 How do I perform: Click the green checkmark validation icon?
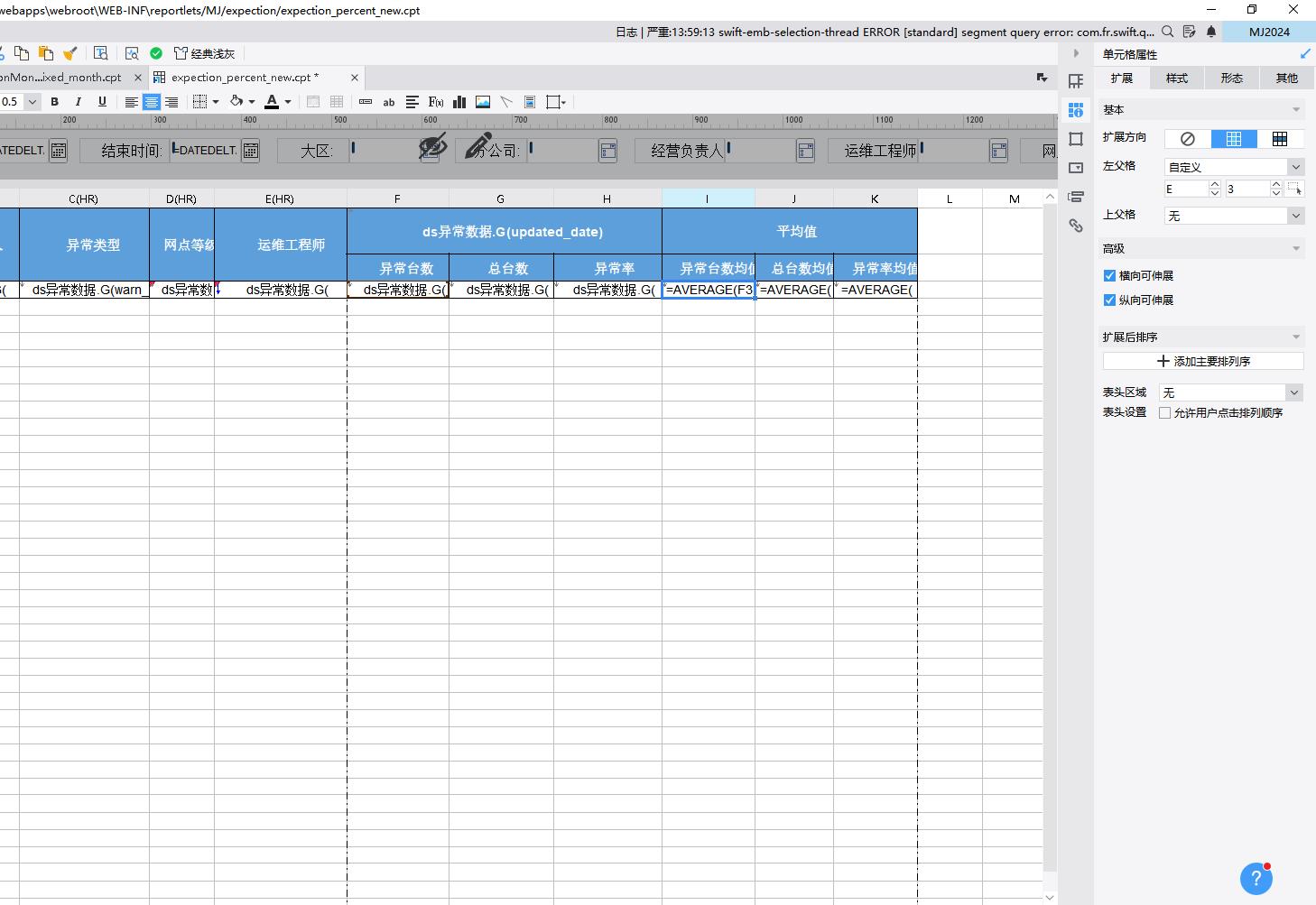[156, 53]
